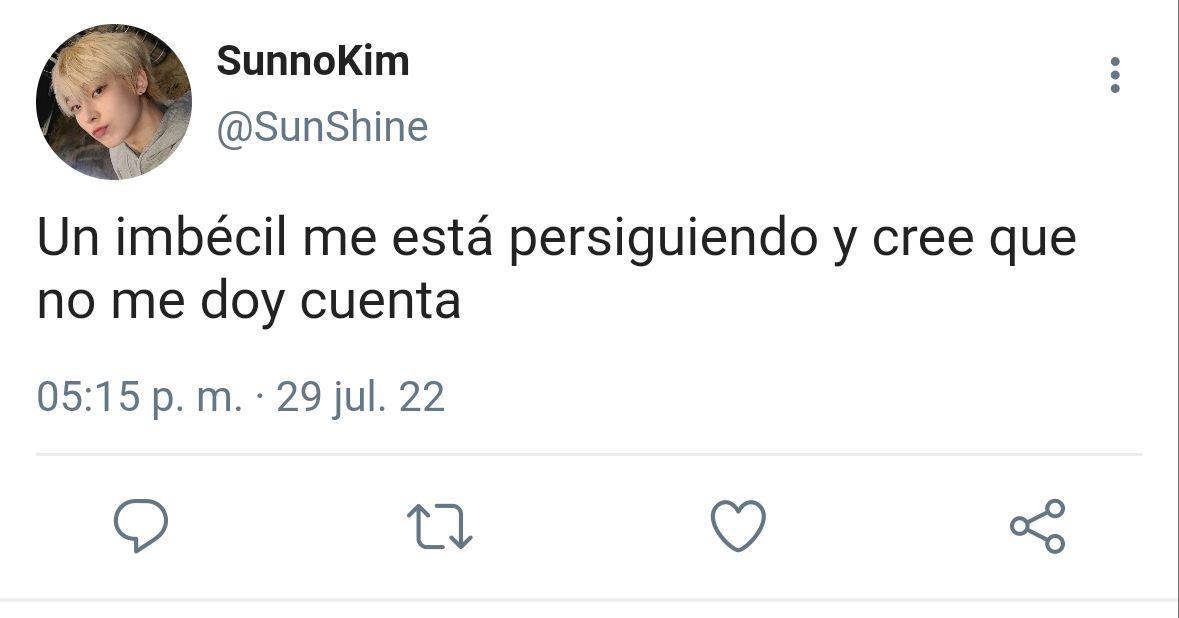
Task: Click the divider line above the action icons
Action: click(589, 454)
